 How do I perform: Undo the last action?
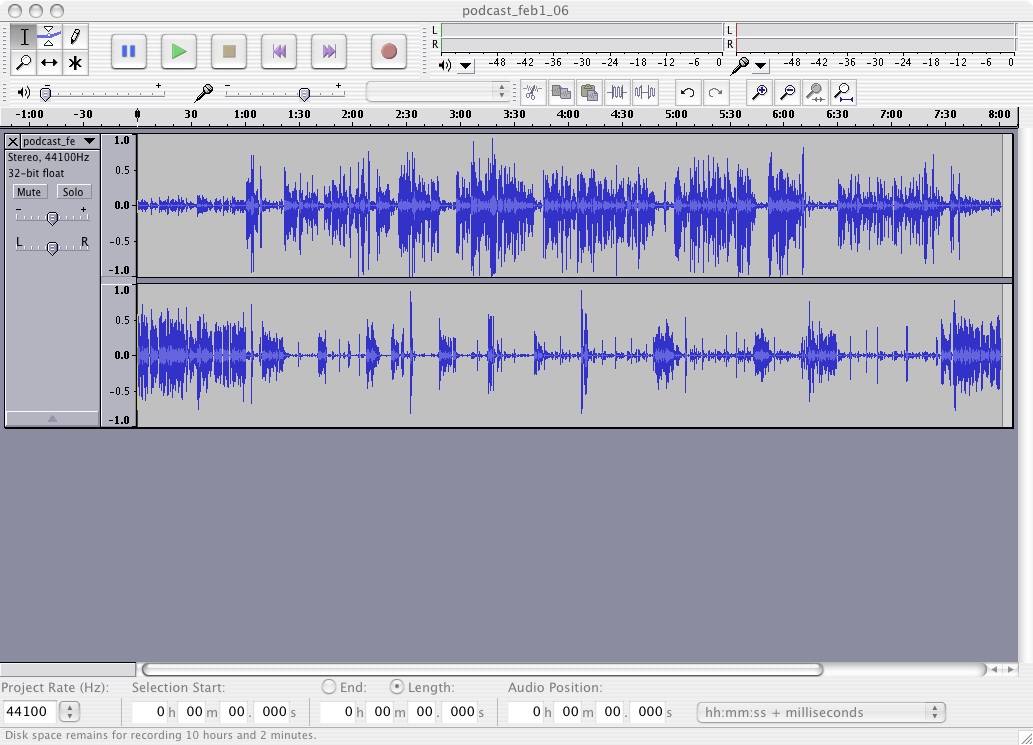pos(687,92)
